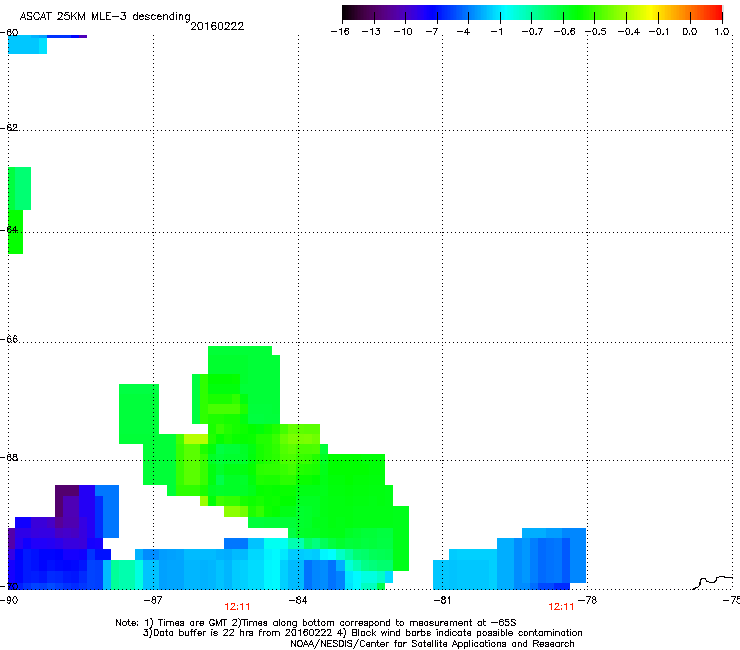The width and height of the screenshot is (740, 650).
Task: Click the yellow section of the color scale
Action: [651, 13]
